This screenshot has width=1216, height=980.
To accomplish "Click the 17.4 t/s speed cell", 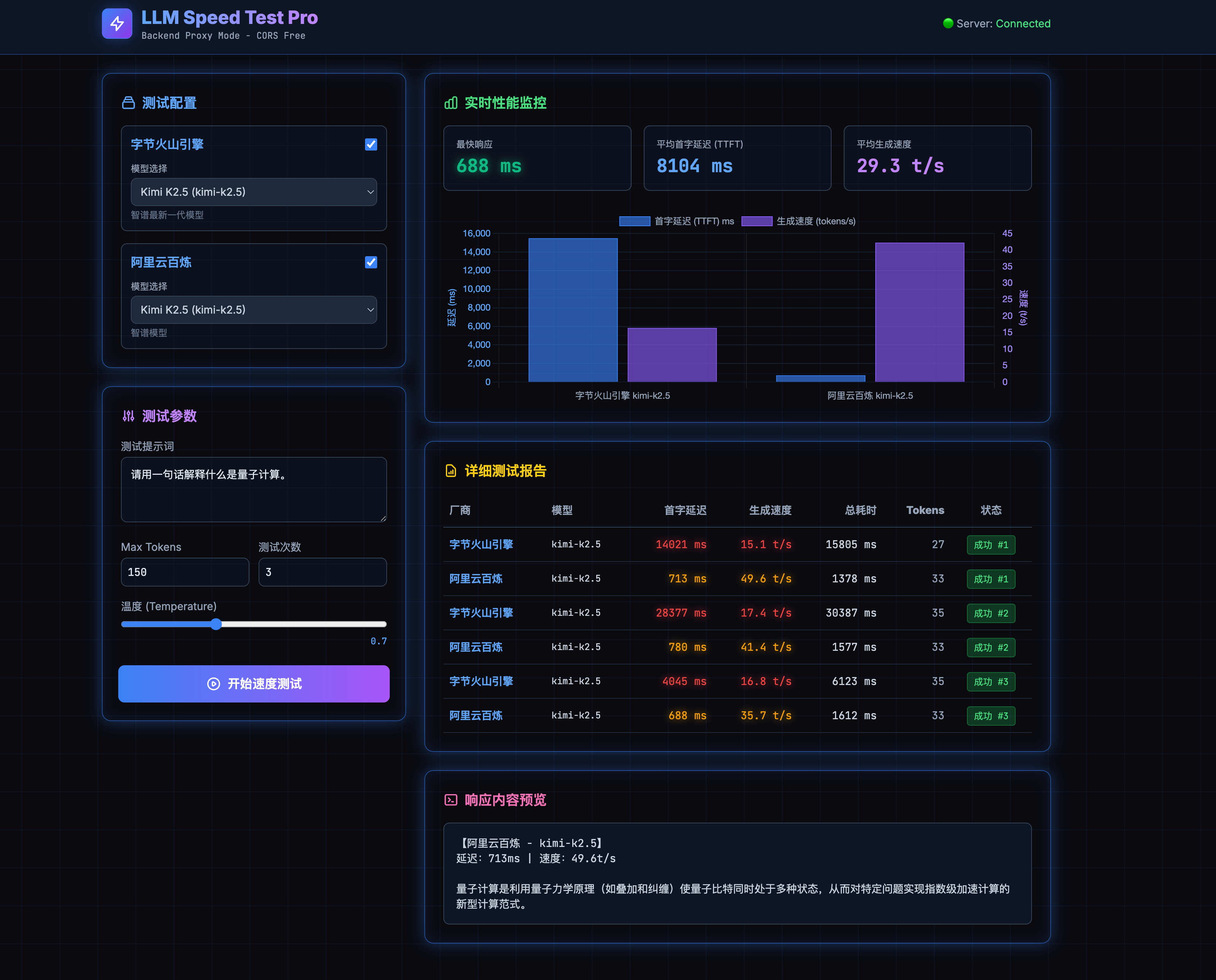I will (x=766, y=613).
